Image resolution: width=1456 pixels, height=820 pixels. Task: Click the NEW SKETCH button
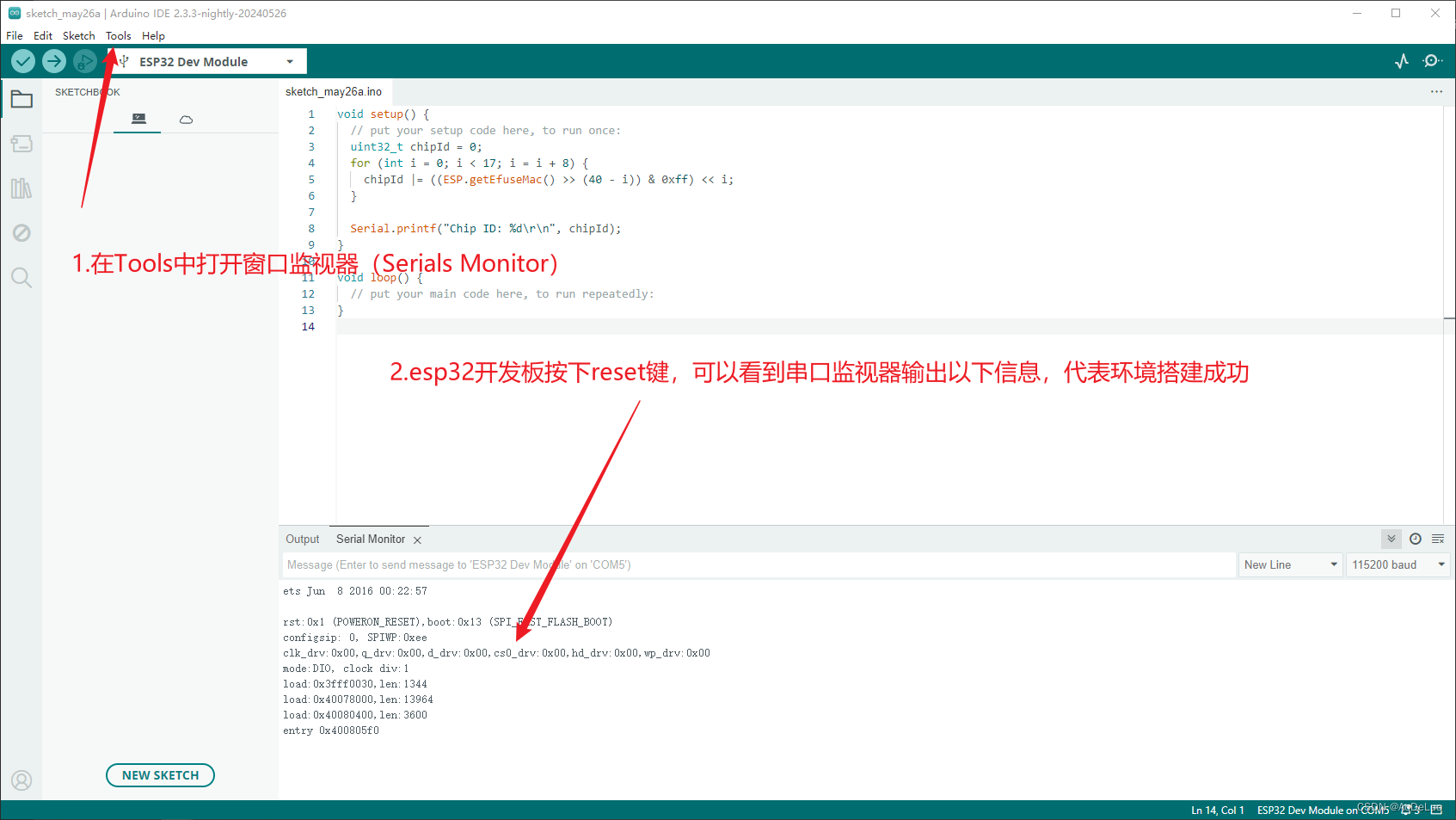point(160,775)
